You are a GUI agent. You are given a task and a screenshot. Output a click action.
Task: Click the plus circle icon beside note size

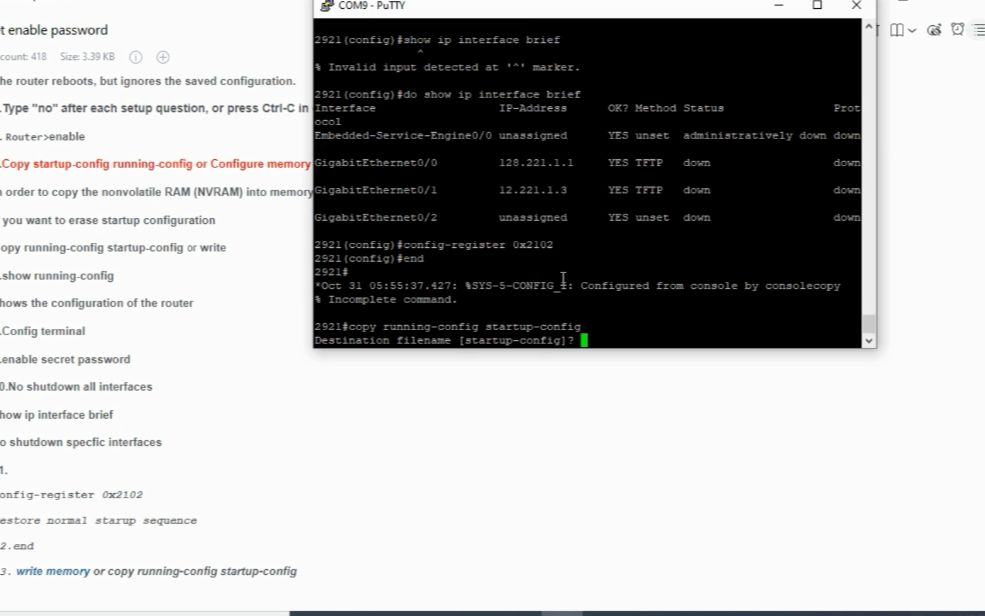click(163, 57)
